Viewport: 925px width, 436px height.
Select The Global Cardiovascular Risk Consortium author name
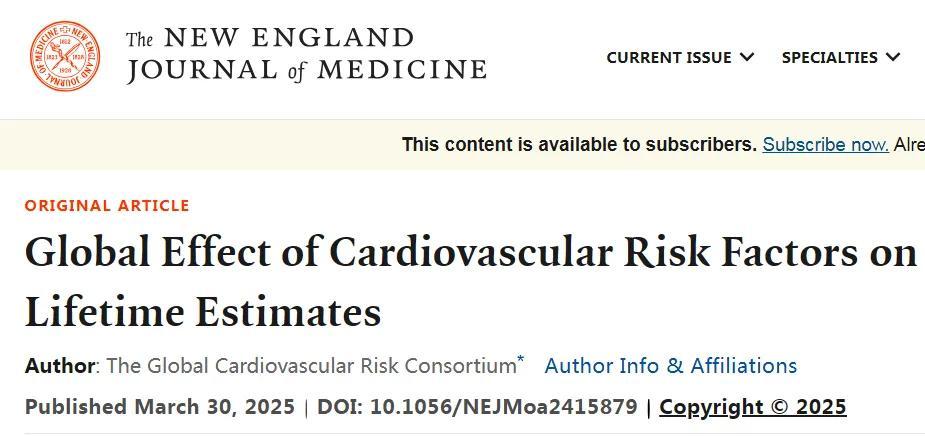[x=310, y=366]
